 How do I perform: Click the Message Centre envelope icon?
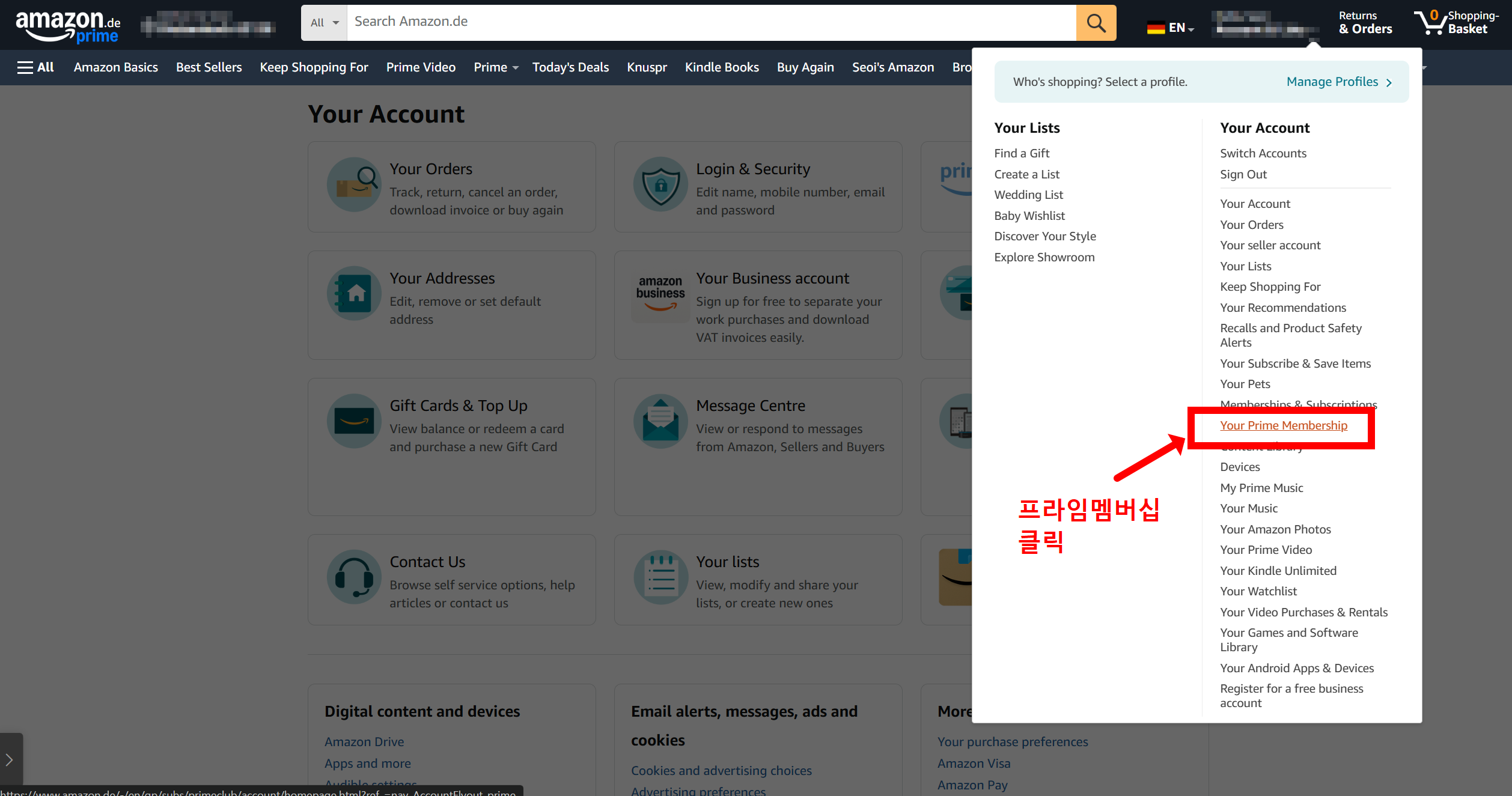[x=660, y=421]
